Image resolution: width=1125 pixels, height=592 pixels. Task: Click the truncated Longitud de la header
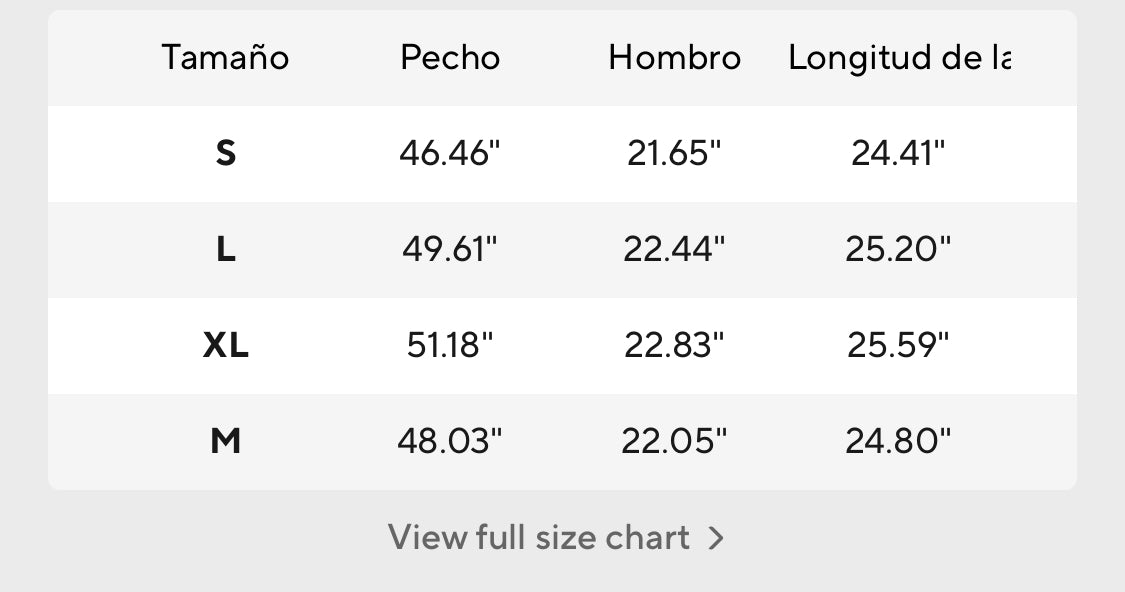[900, 59]
